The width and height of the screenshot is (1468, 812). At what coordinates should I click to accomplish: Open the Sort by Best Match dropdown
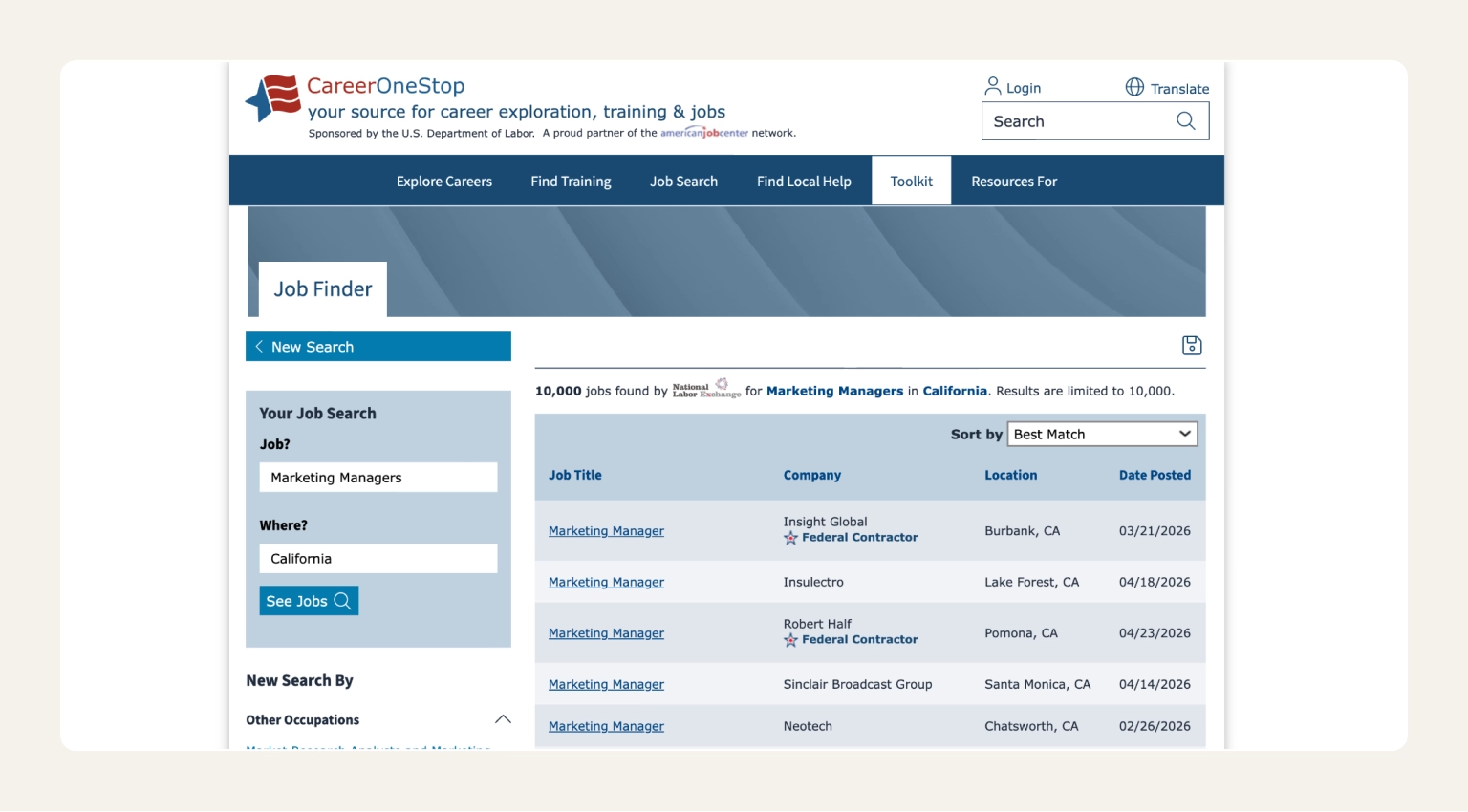point(1103,434)
